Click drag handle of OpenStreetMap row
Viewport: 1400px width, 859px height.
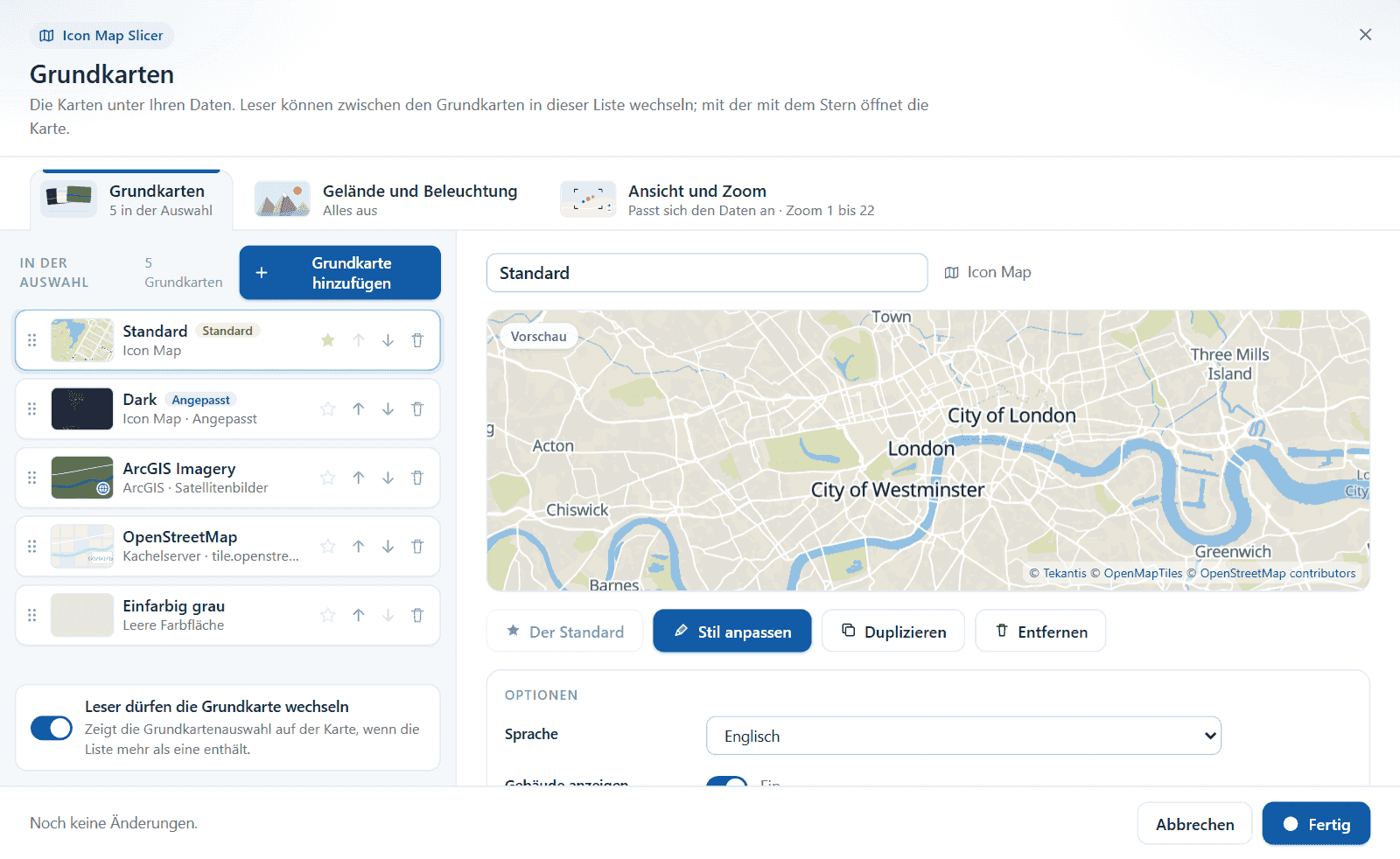tap(32, 547)
